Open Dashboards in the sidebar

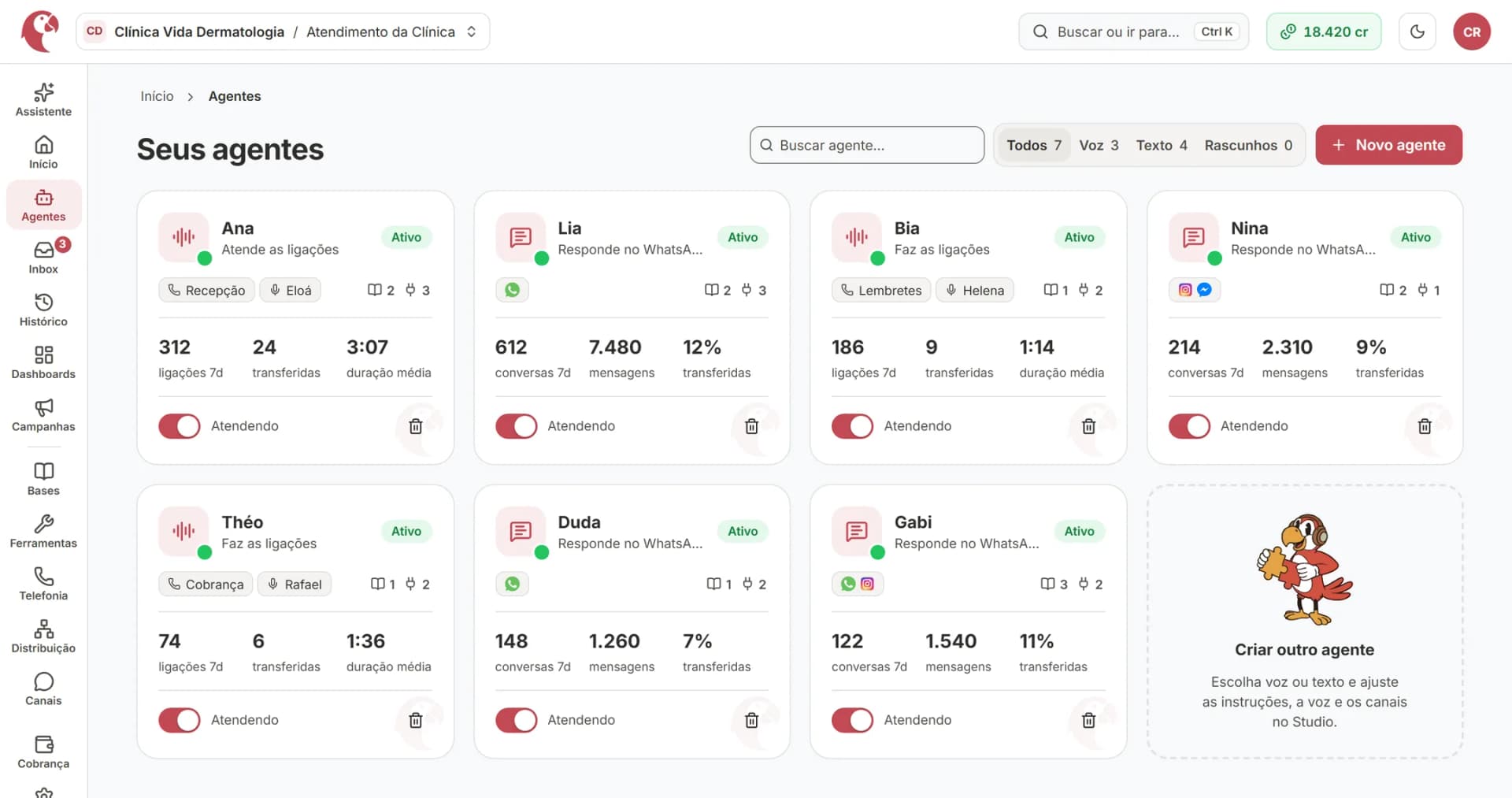(x=43, y=363)
